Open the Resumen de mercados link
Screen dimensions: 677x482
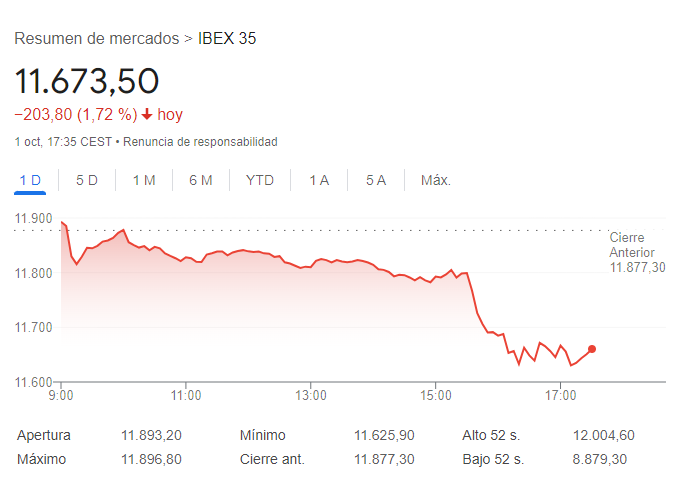pyautogui.click(x=96, y=39)
